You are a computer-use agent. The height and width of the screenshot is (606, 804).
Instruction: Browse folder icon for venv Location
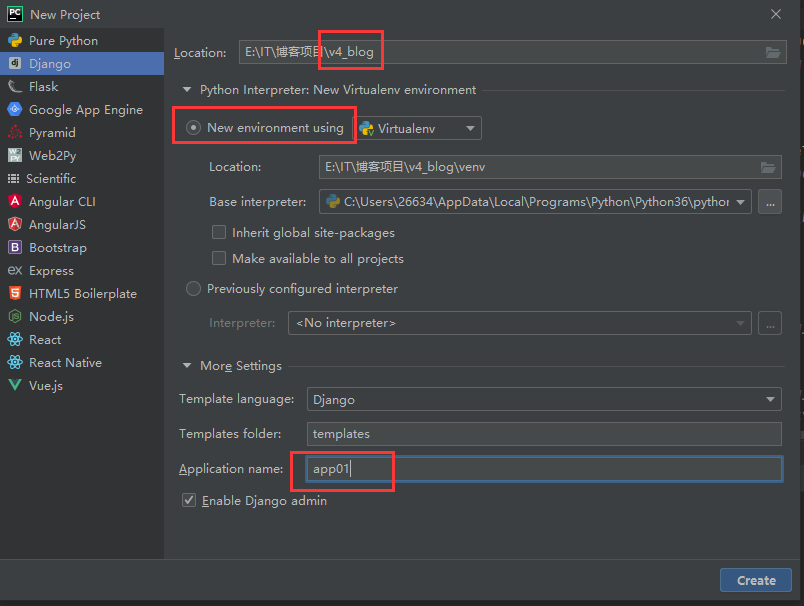(768, 167)
